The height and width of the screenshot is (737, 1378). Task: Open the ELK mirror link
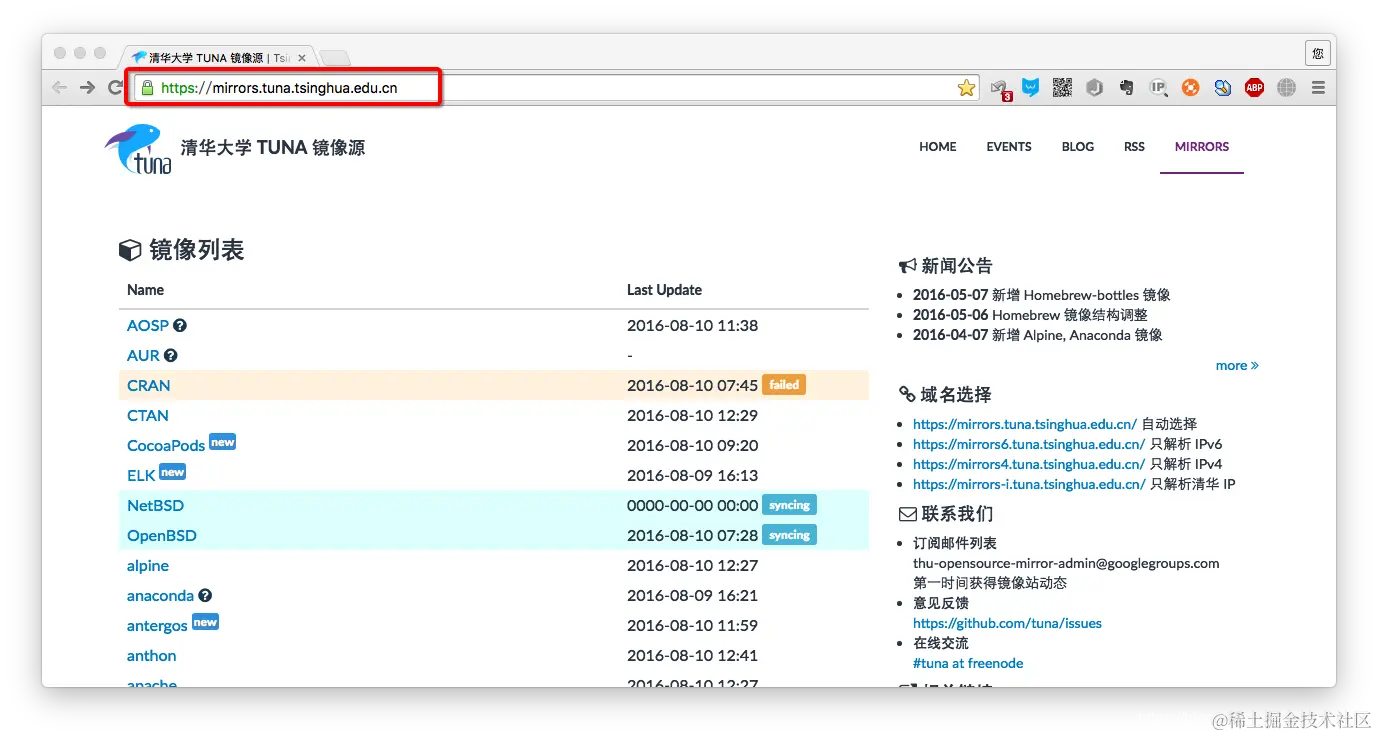tap(141, 475)
